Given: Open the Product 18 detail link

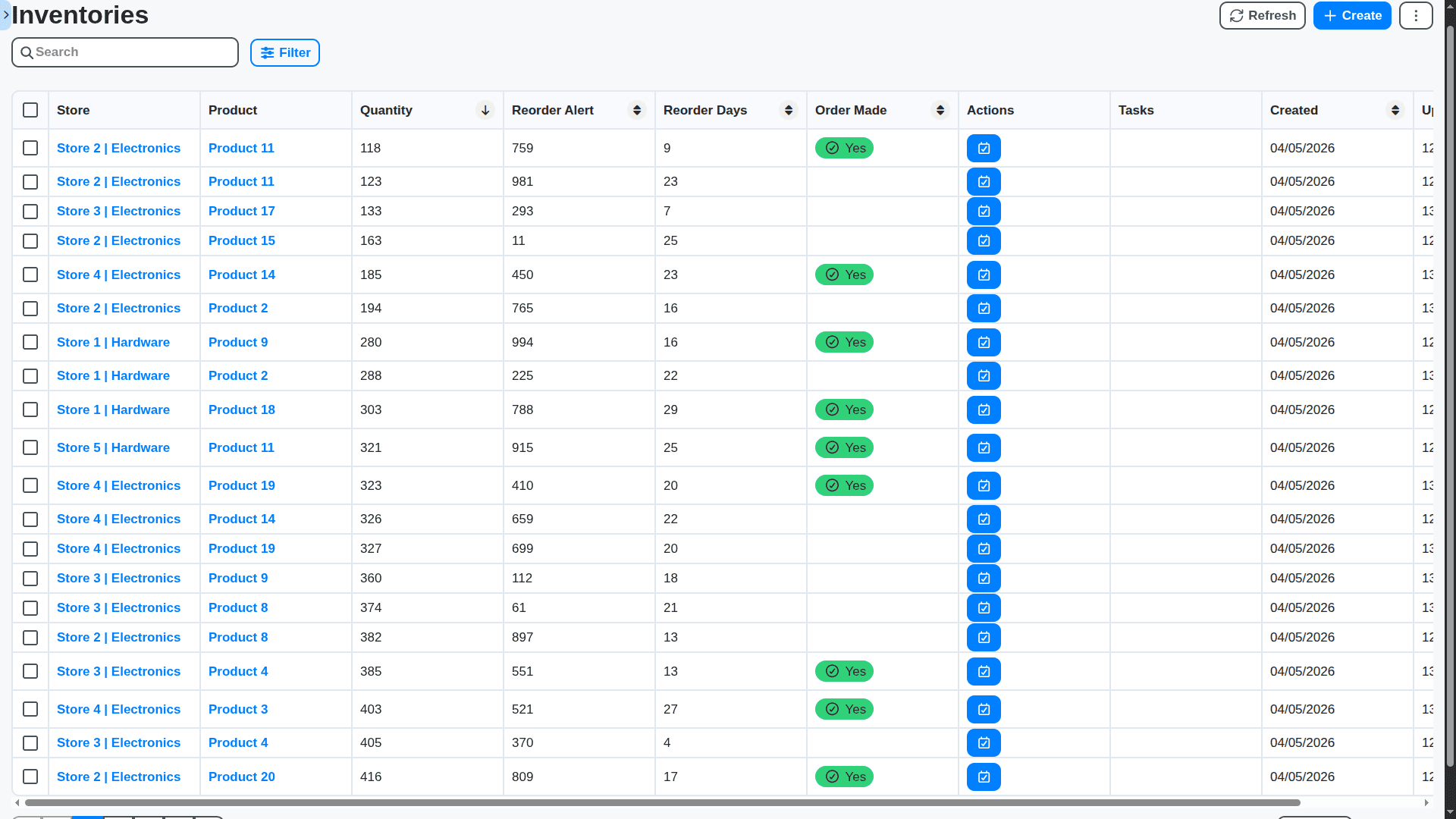Looking at the screenshot, I should [241, 409].
